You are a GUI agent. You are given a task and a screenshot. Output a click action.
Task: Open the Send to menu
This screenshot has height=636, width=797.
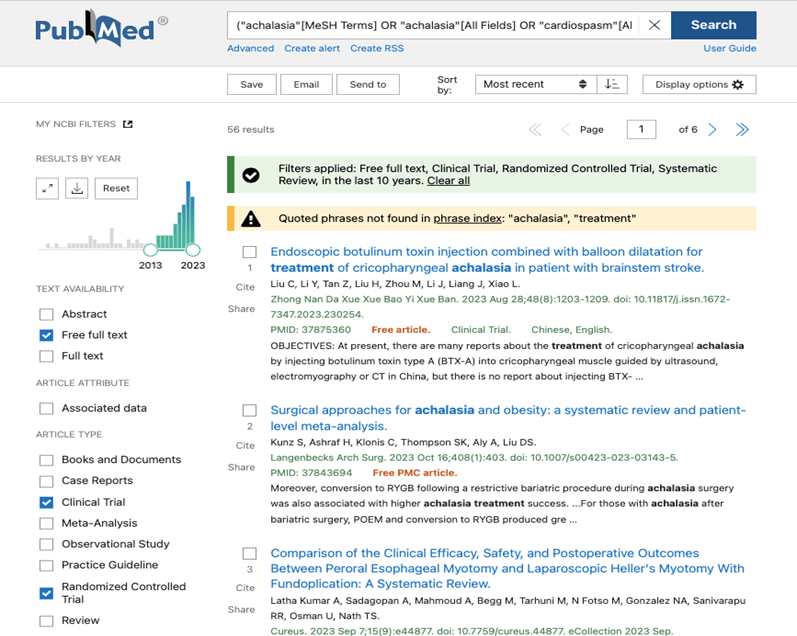click(367, 84)
